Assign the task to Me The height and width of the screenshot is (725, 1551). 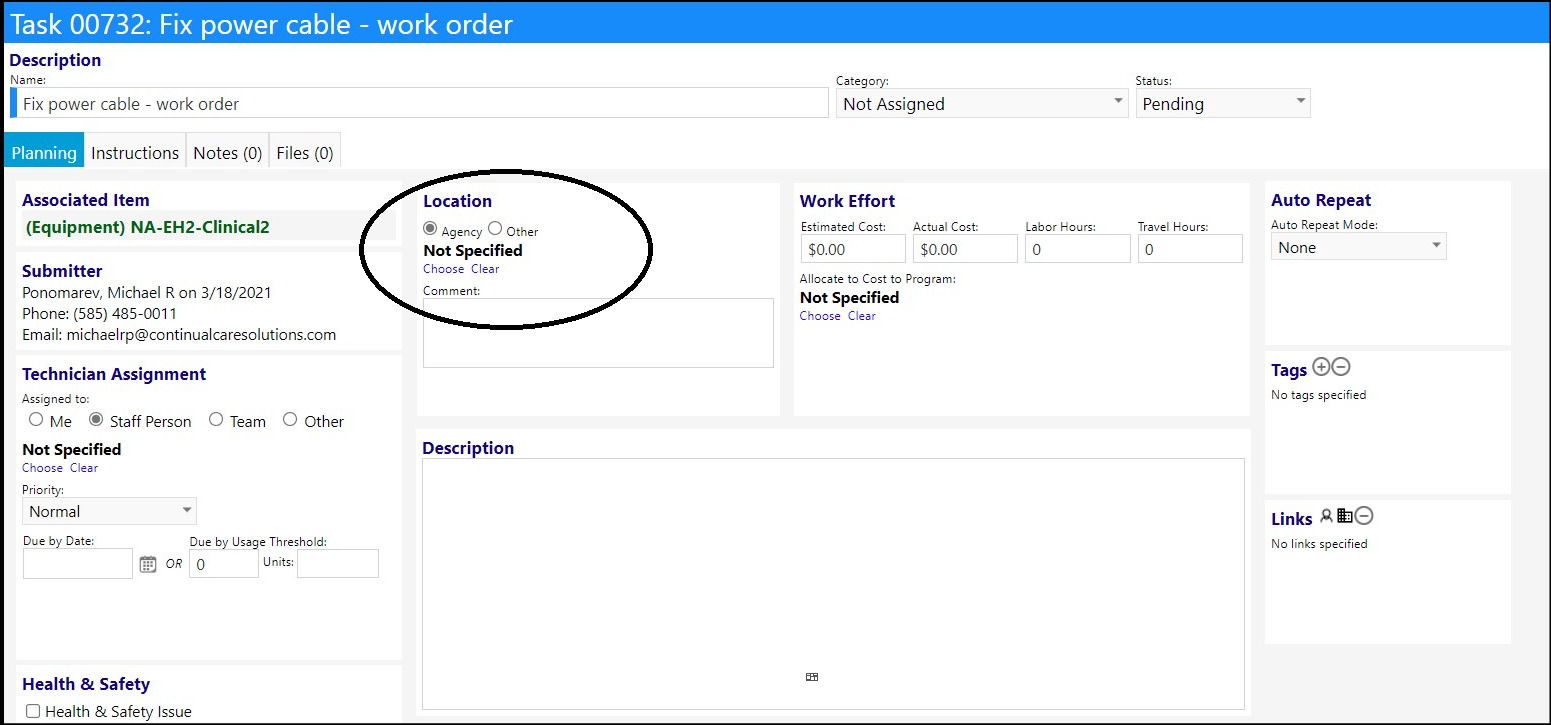click(x=36, y=420)
